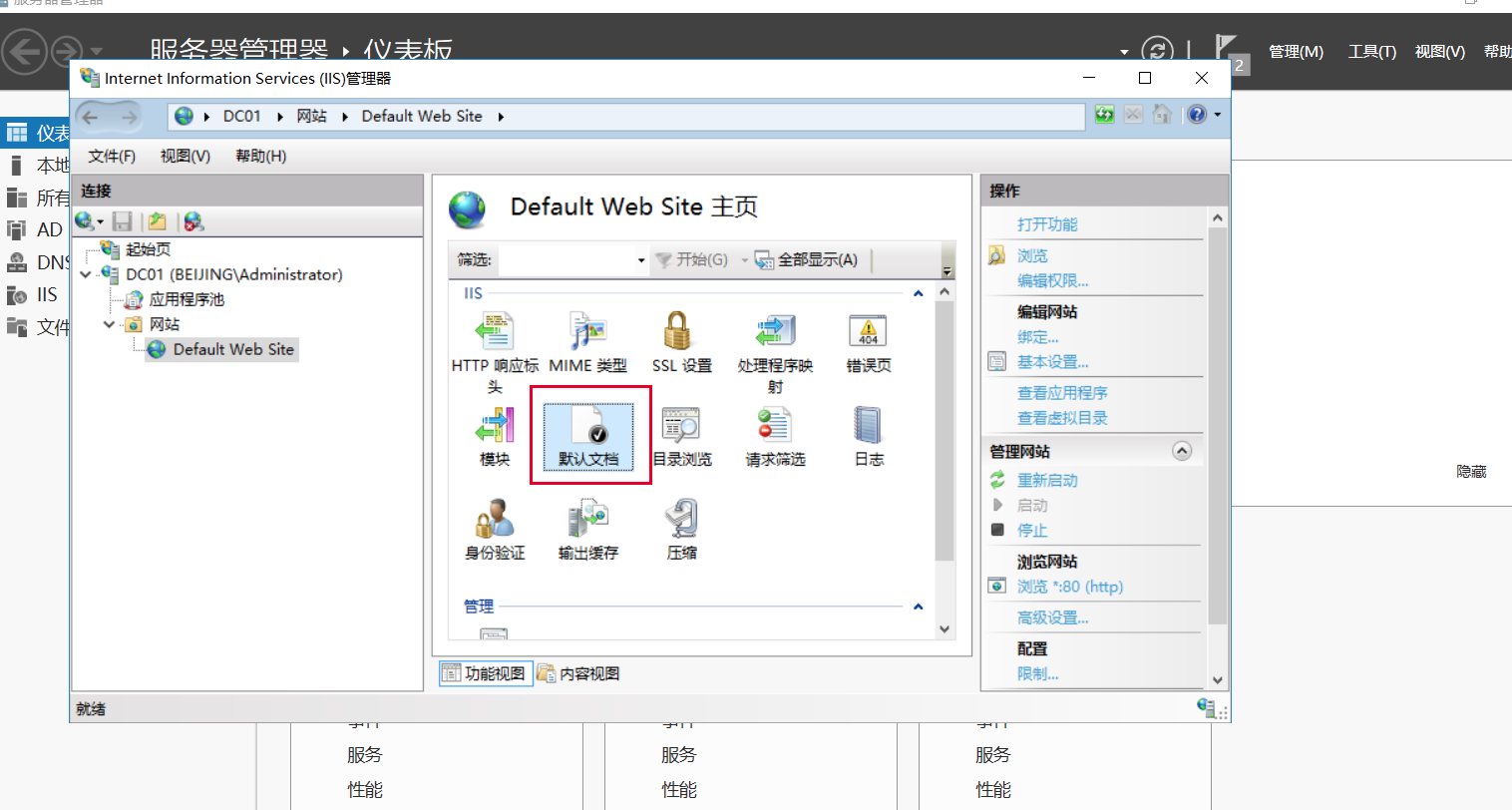Open the 日志 feature icon

[x=868, y=435]
